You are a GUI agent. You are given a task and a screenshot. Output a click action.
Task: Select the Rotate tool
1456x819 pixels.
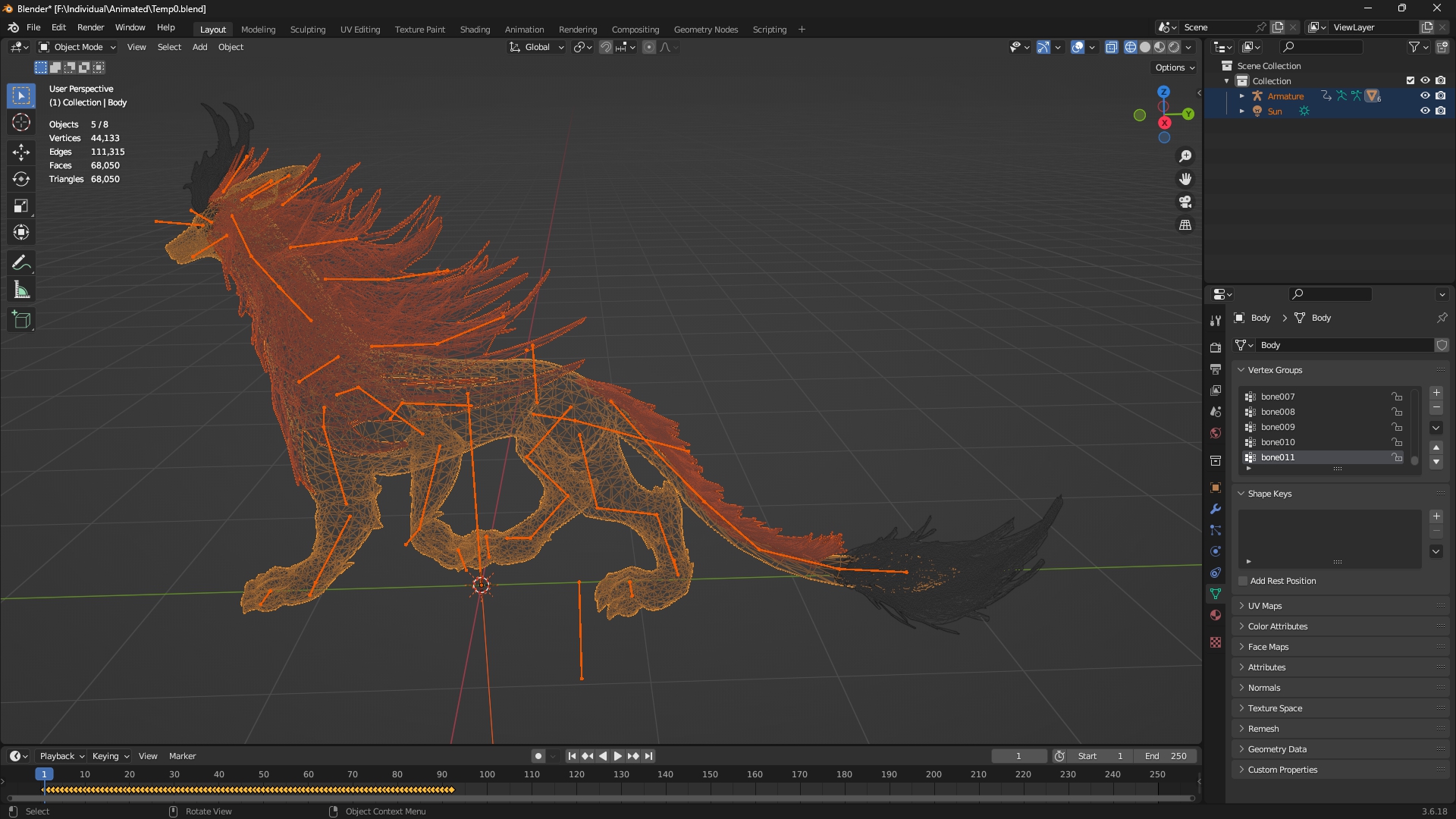[21, 179]
